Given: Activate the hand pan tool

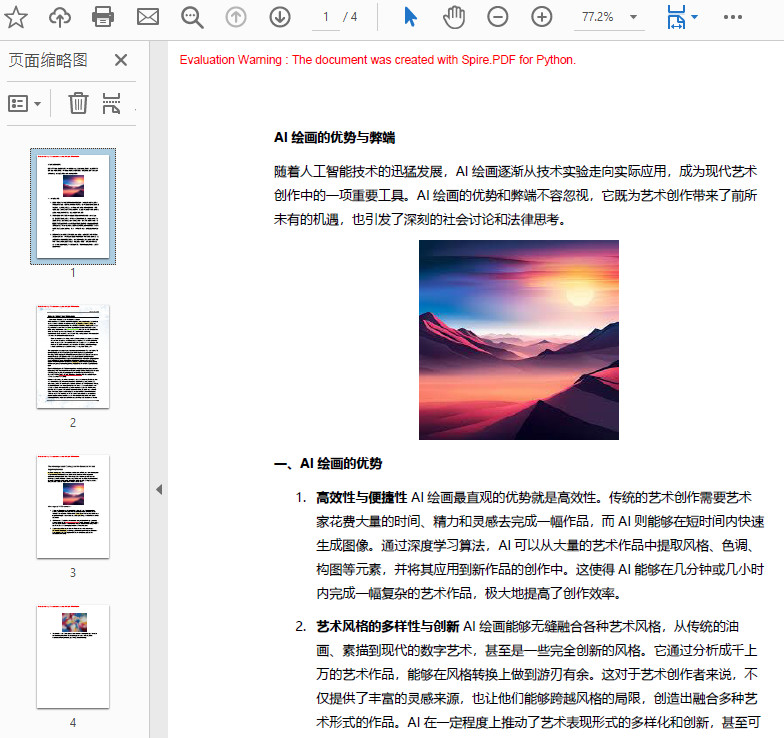Looking at the screenshot, I should pyautogui.click(x=454, y=17).
